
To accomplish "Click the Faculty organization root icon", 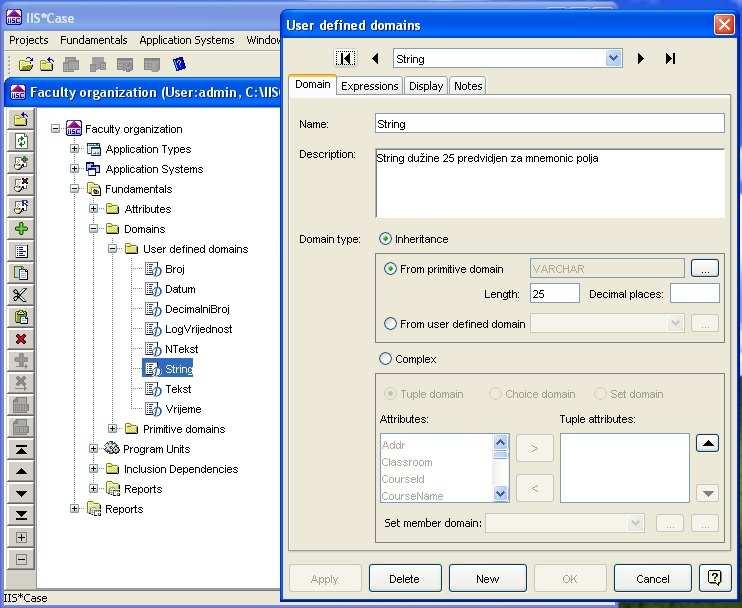I will (74, 128).
